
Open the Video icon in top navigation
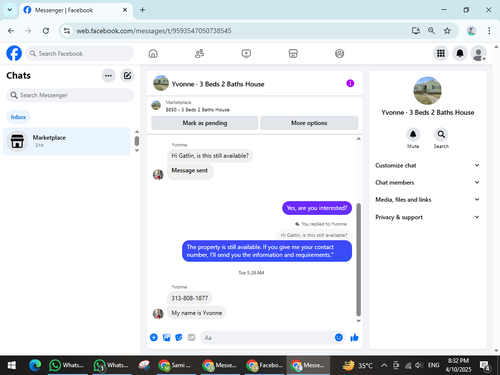246,53
